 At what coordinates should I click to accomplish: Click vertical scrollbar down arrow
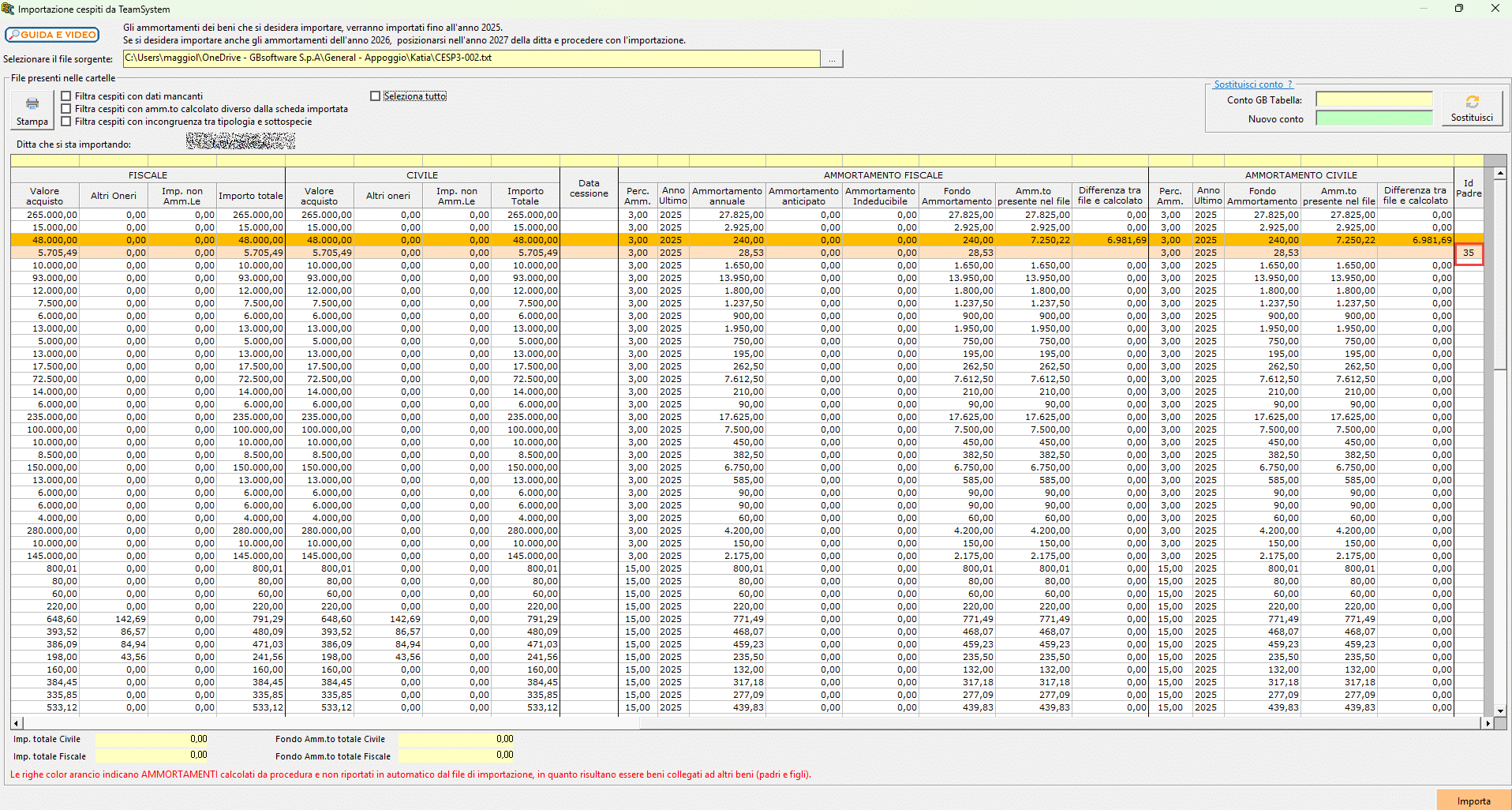(1500, 711)
